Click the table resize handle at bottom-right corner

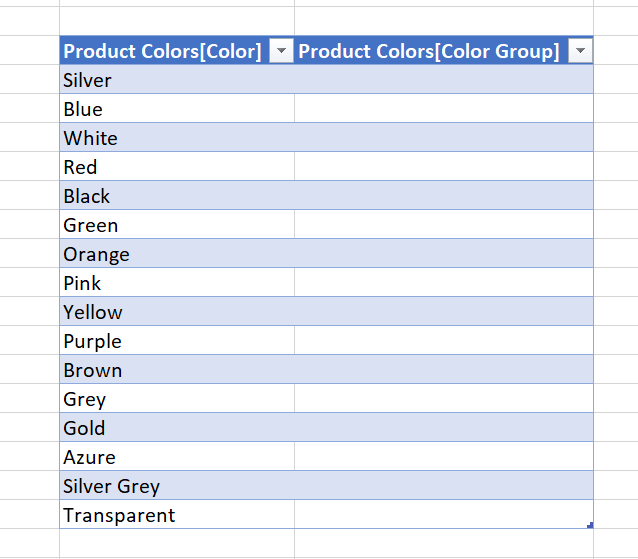click(590, 525)
